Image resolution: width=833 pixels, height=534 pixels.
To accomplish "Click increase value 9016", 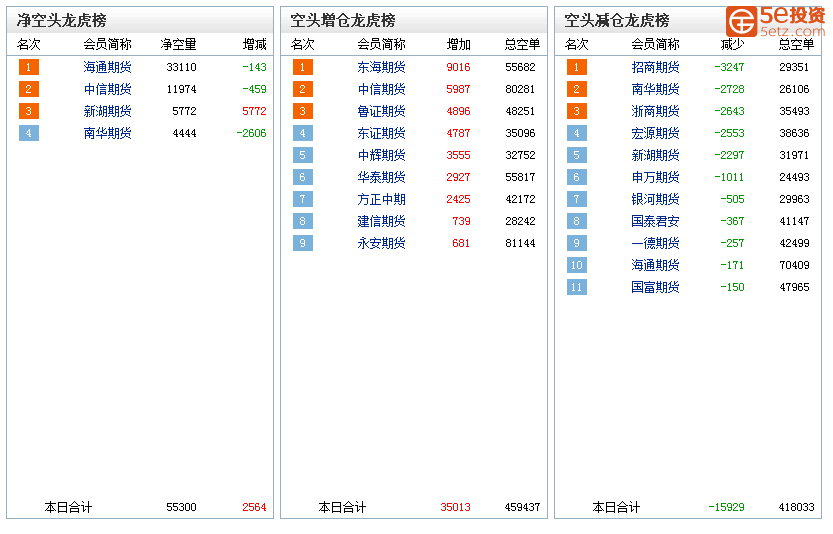I will point(458,67).
